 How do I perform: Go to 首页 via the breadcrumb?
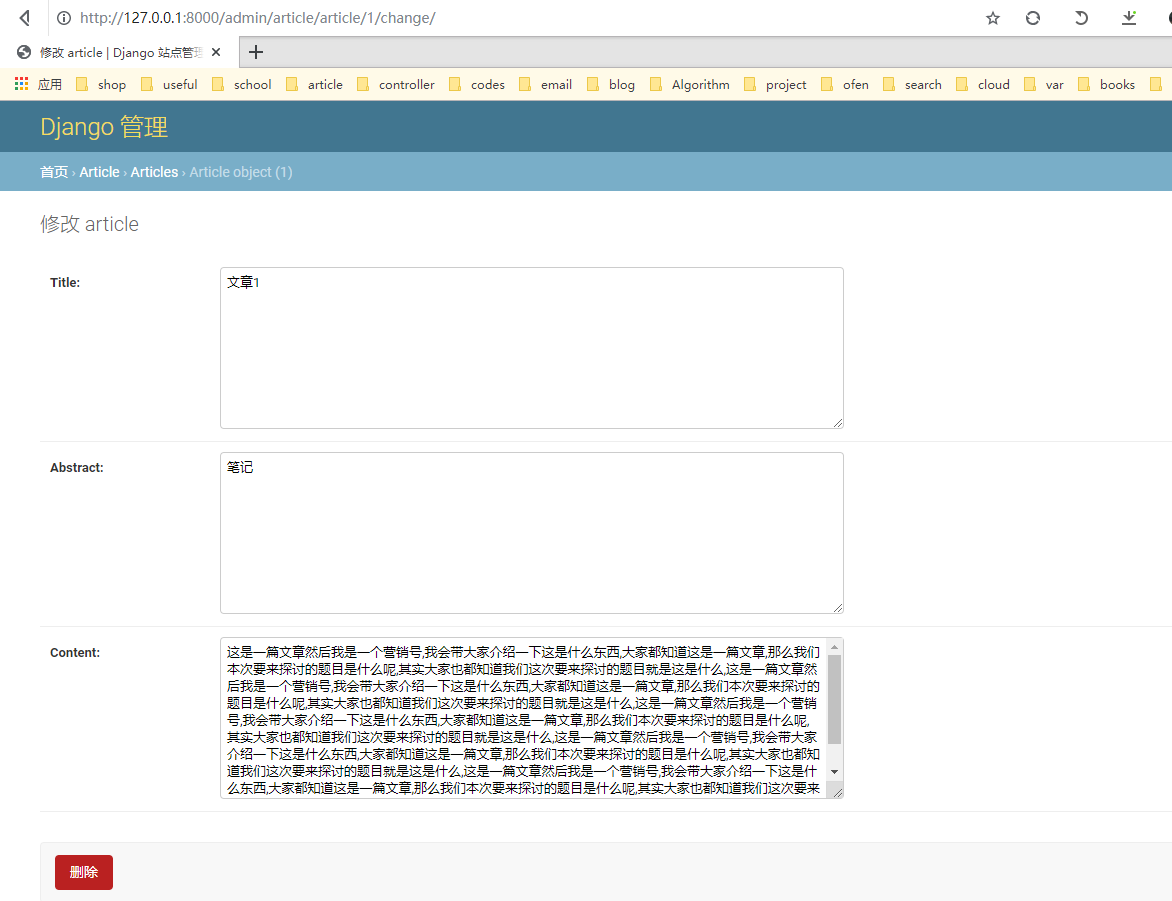coord(53,172)
